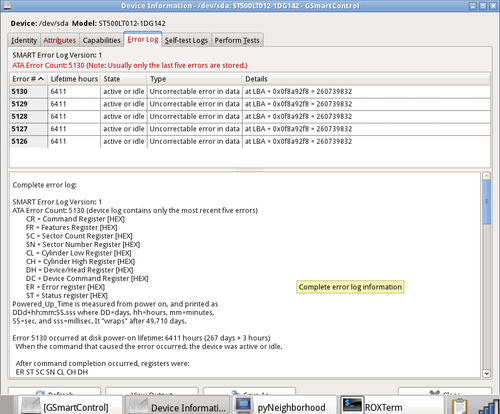Image resolution: width=500 pixels, height=414 pixels.
Task: Activate the Device Informati... taskbar entry
Action: click(178, 406)
